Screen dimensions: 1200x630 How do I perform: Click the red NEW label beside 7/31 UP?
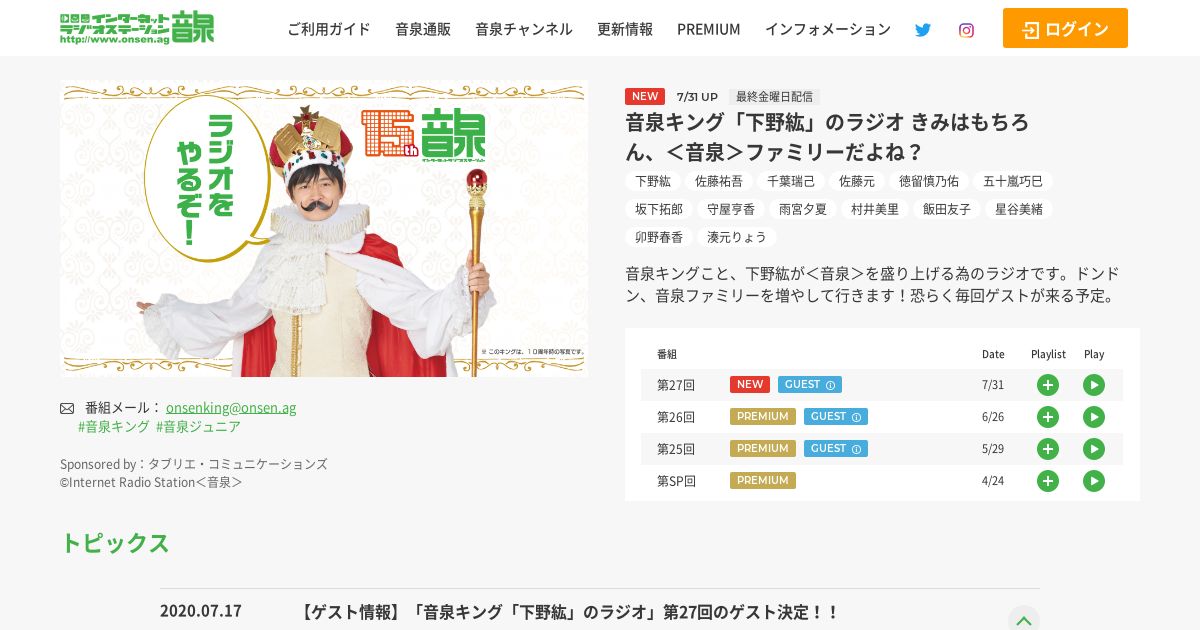[645, 96]
